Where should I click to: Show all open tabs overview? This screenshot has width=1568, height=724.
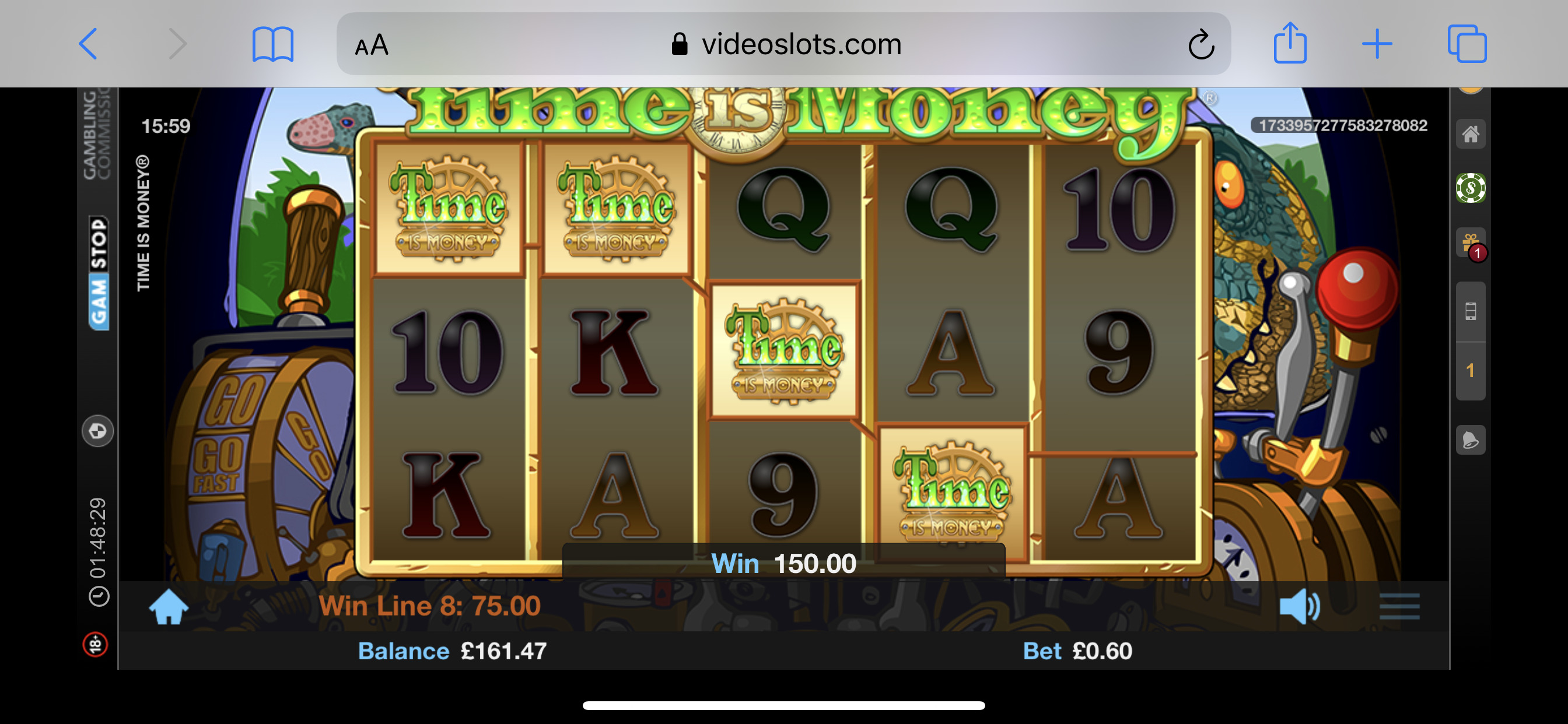(x=1467, y=44)
